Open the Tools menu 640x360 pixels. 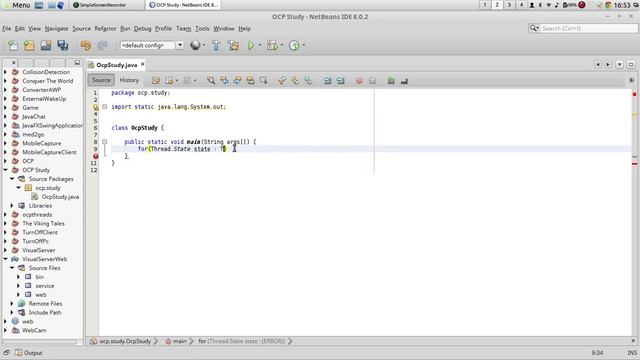tap(202, 29)
